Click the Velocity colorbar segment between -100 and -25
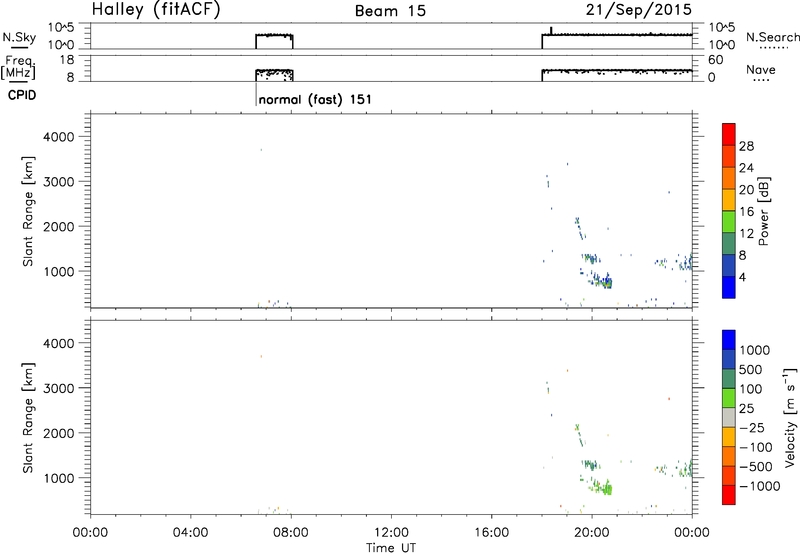This screenshot has height=554, width=800. (729, 437)
